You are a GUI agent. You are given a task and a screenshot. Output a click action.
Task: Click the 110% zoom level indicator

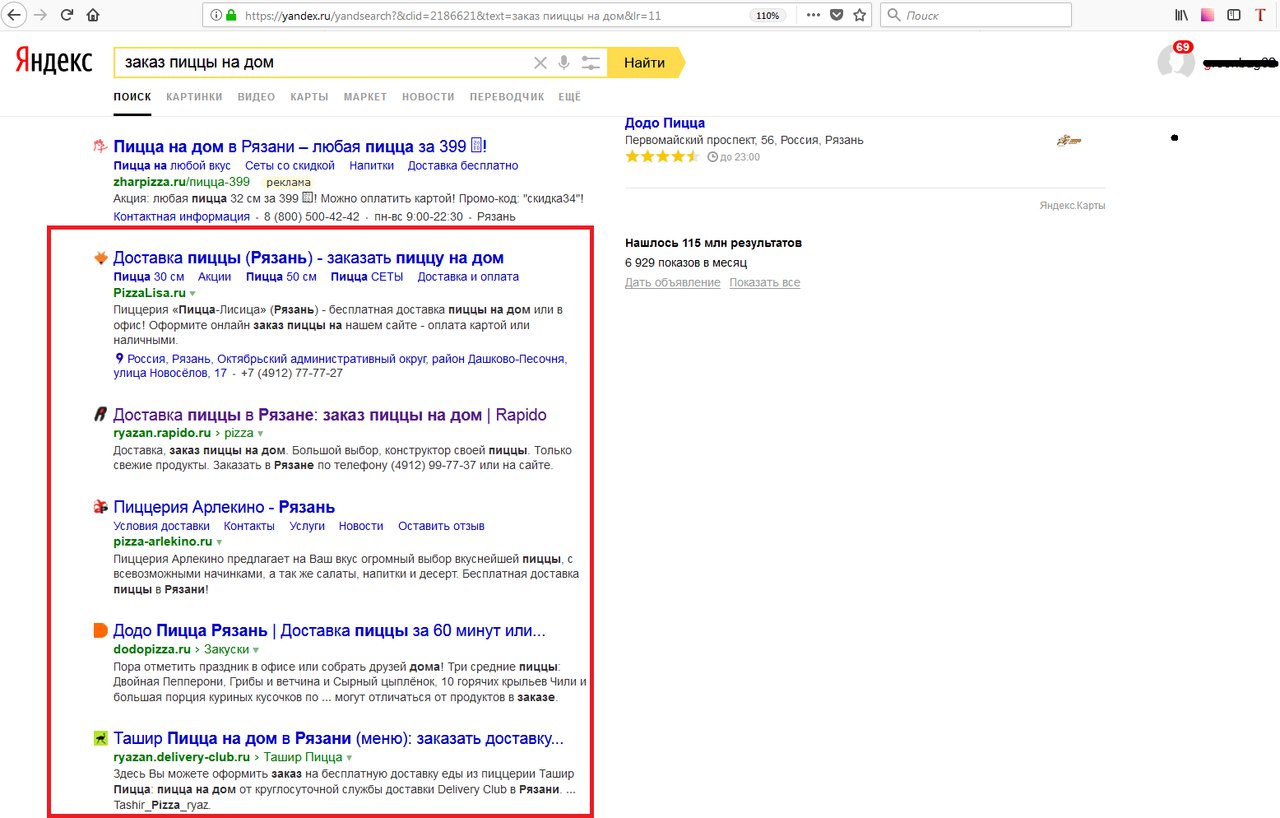click(767, 16)
